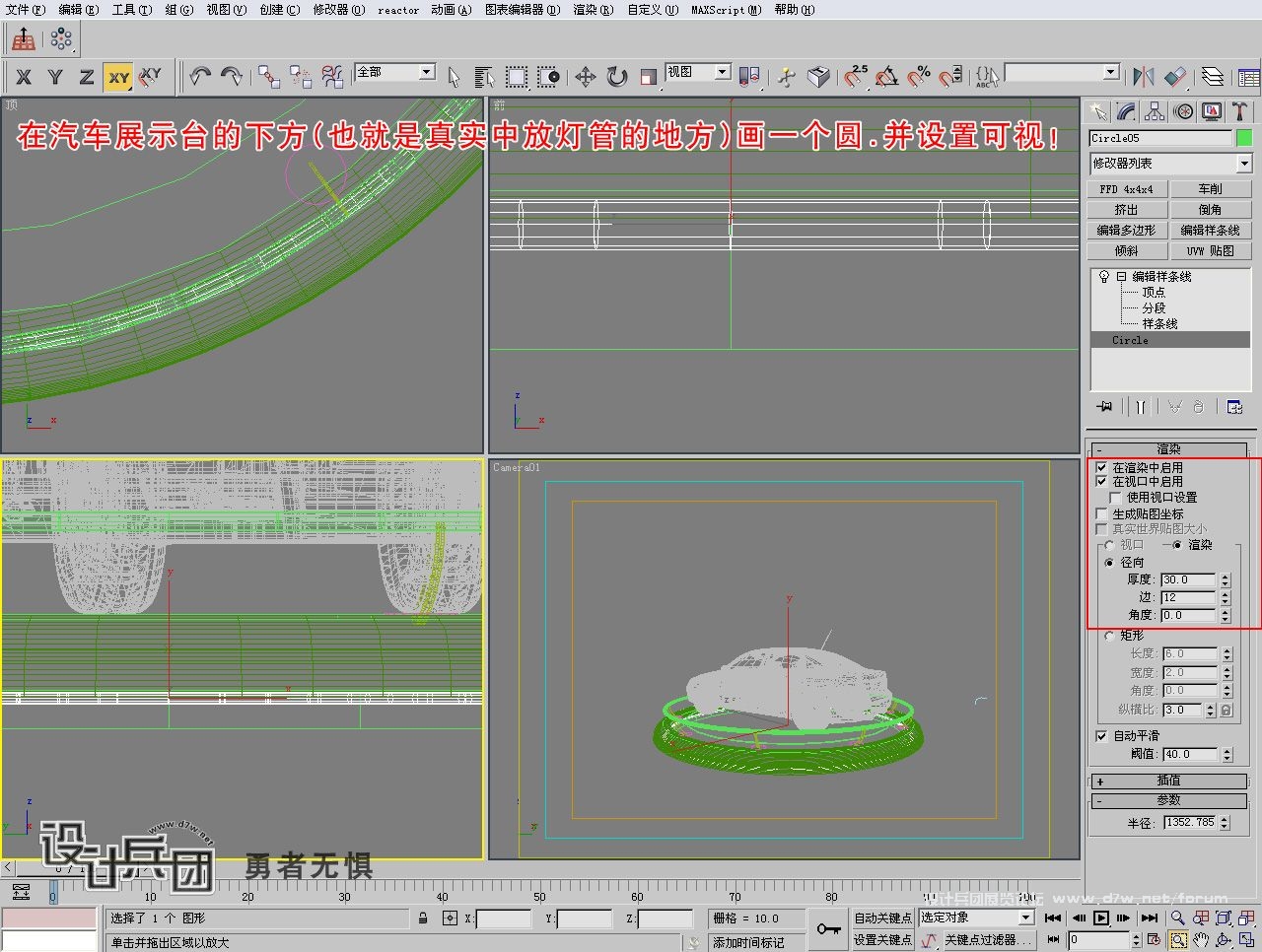The image size is (1262, 952).
Task: Open the 选定对象 key filter dropdown
Action: (976, 918)
